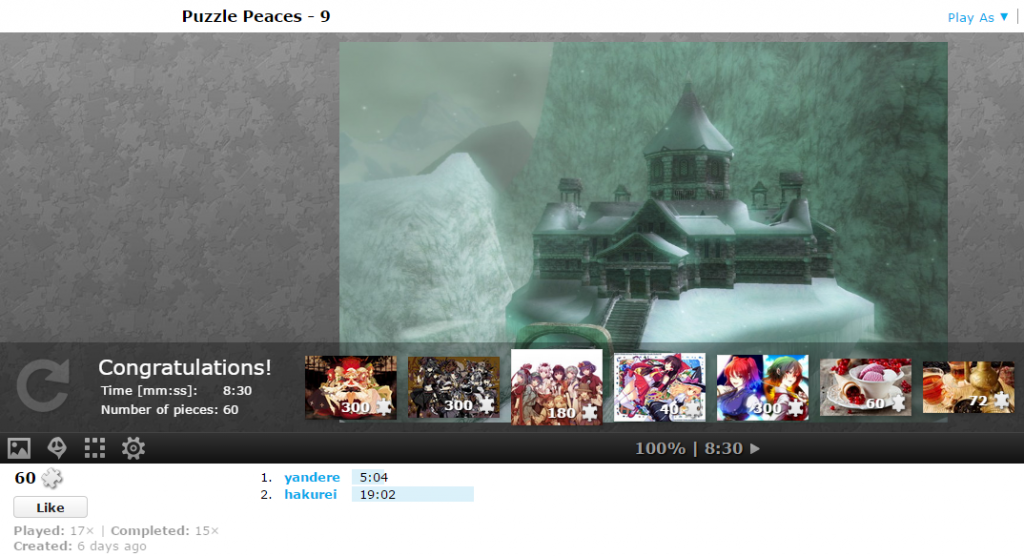
Task: Open the dark 300-piece group puzzle thumbnail
Action: [454, 387]
